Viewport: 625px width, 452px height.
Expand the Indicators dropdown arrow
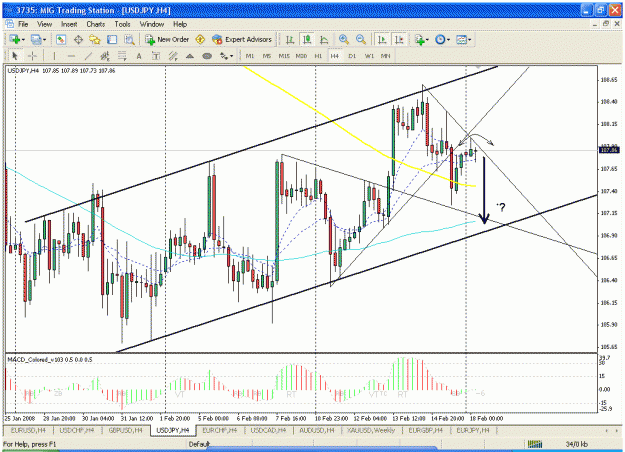point(427,40)
